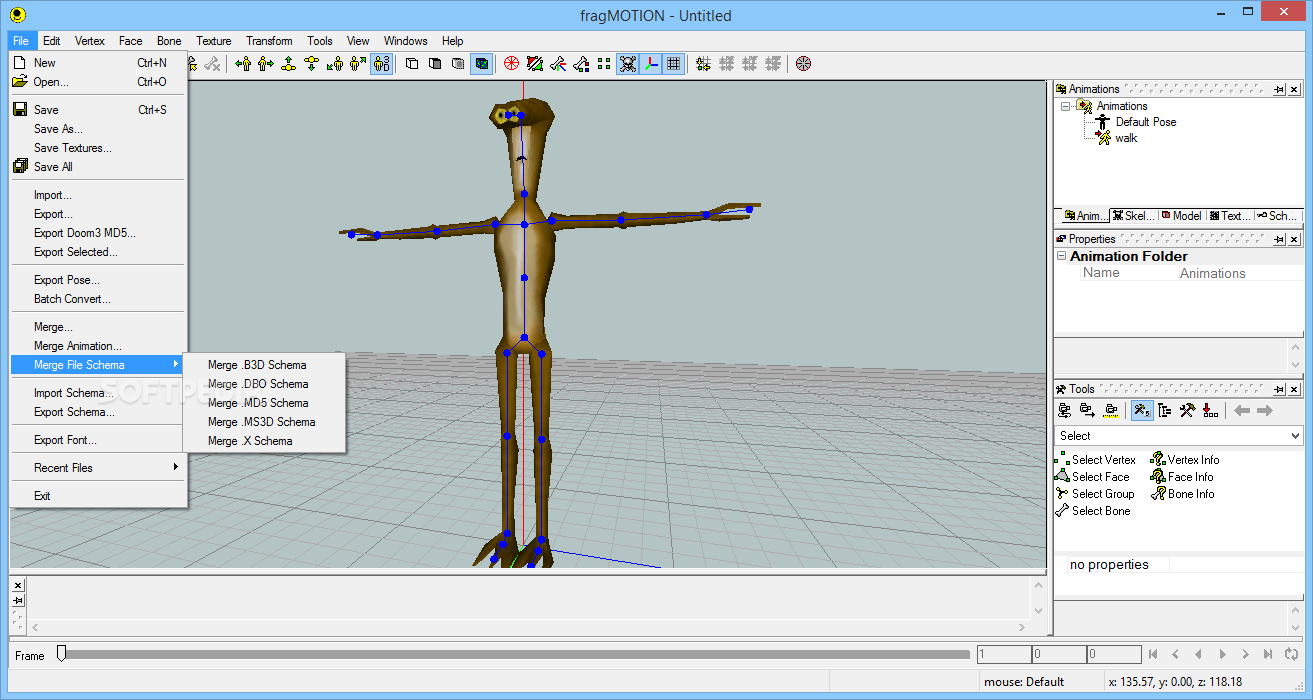Click the red arrow down icon

click(1210, 410)
